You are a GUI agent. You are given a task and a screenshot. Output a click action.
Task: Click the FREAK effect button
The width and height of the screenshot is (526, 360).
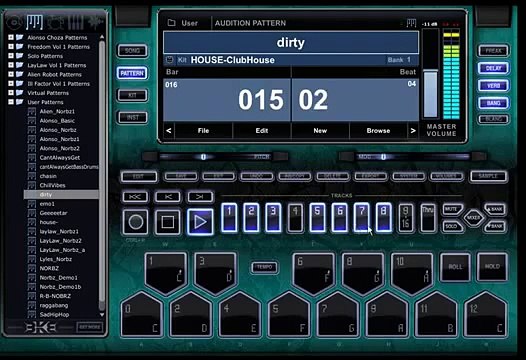[493, 51]
